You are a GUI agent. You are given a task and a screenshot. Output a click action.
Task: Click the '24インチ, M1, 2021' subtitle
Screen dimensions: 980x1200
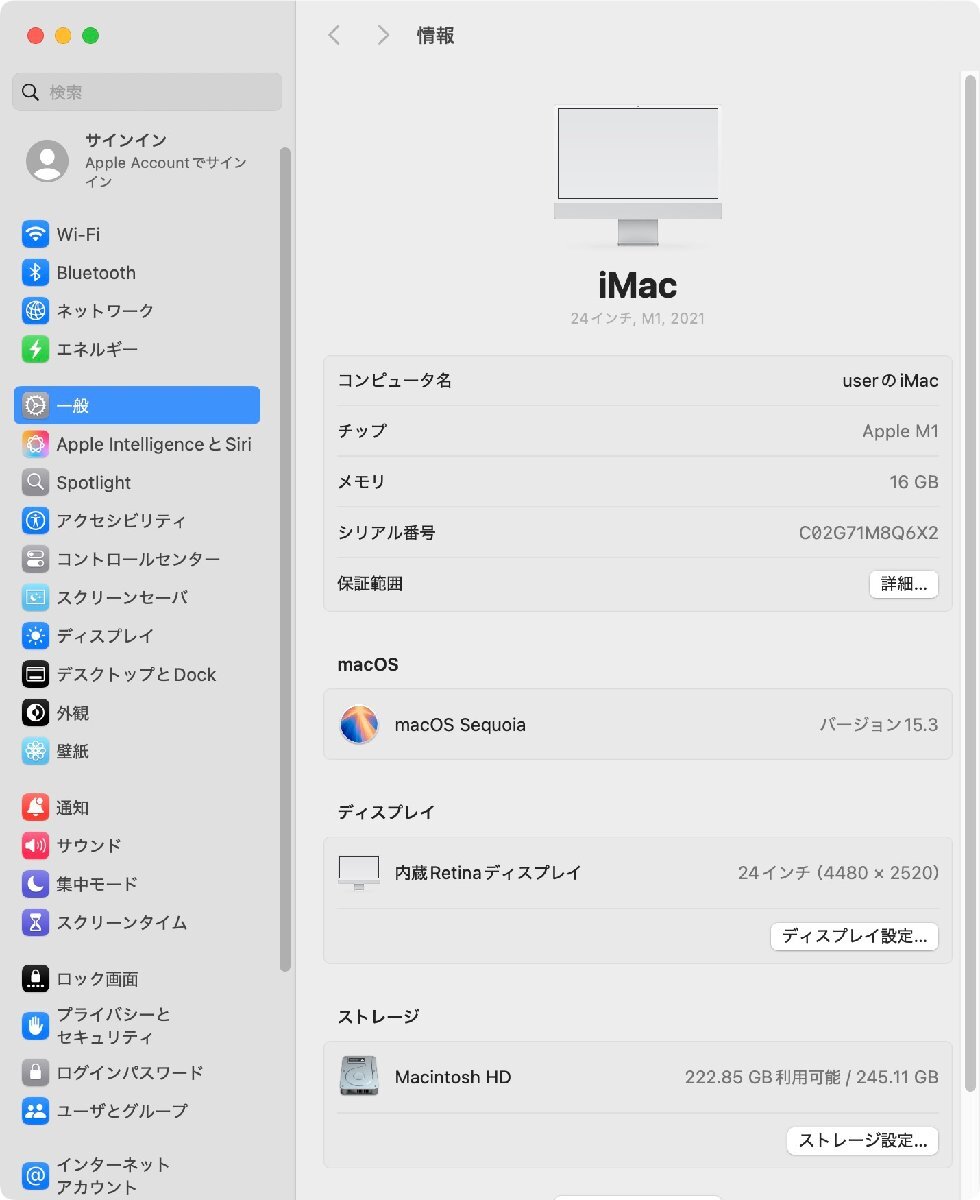tap(638, 319)
